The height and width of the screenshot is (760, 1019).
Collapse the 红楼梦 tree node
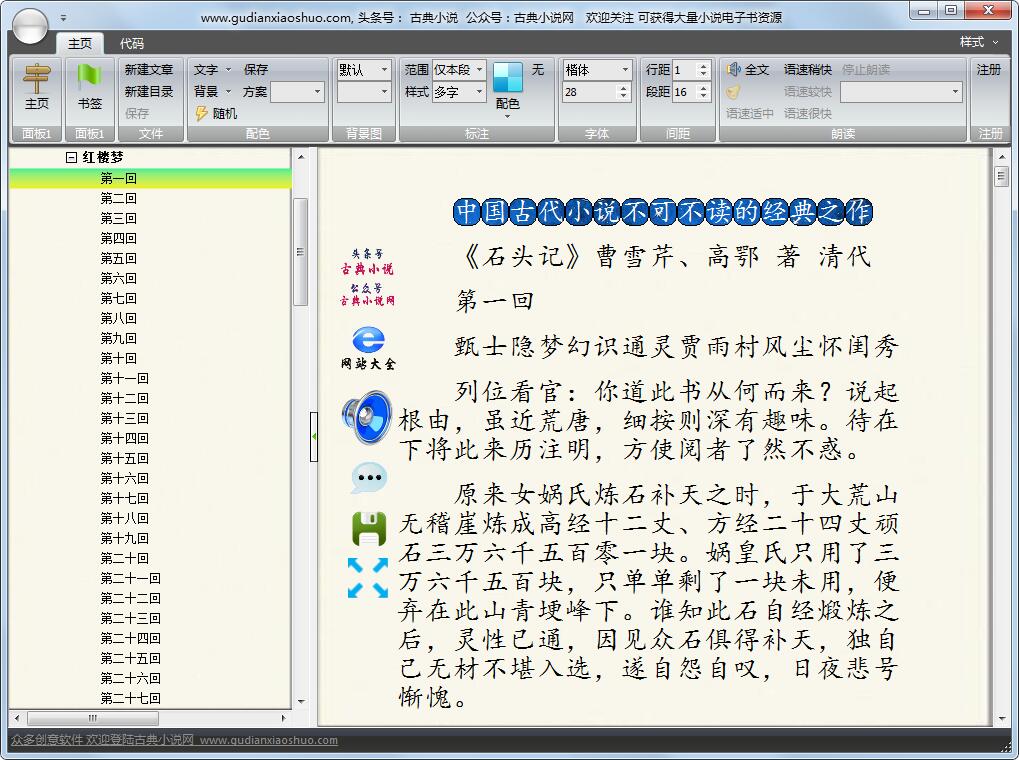pyautogui.click(x=71, y=158)
